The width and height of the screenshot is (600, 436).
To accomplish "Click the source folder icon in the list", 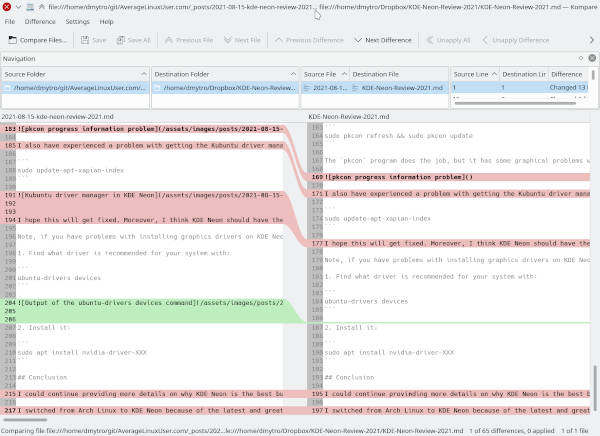I will pos(8,88).
